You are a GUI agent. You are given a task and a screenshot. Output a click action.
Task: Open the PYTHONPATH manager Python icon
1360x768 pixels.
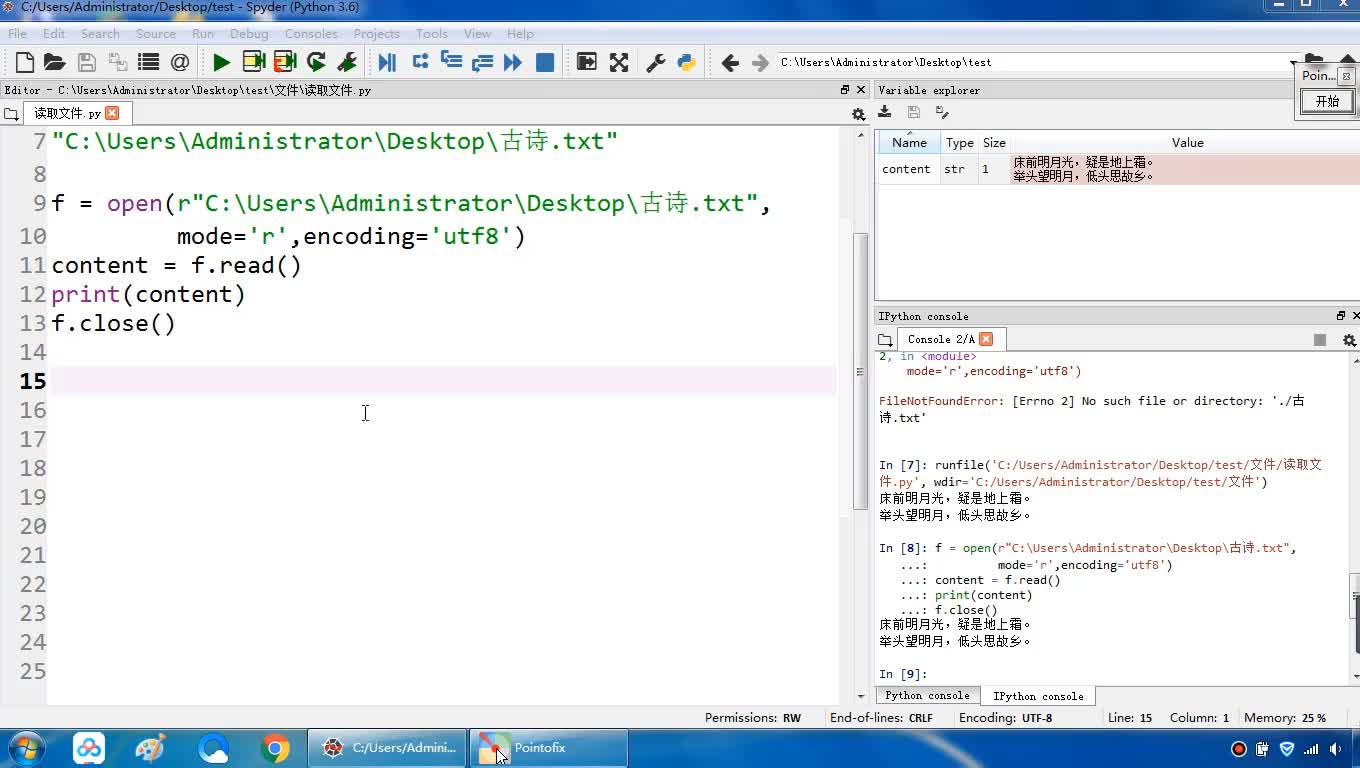pyautogui.click(x=686, y=63)
